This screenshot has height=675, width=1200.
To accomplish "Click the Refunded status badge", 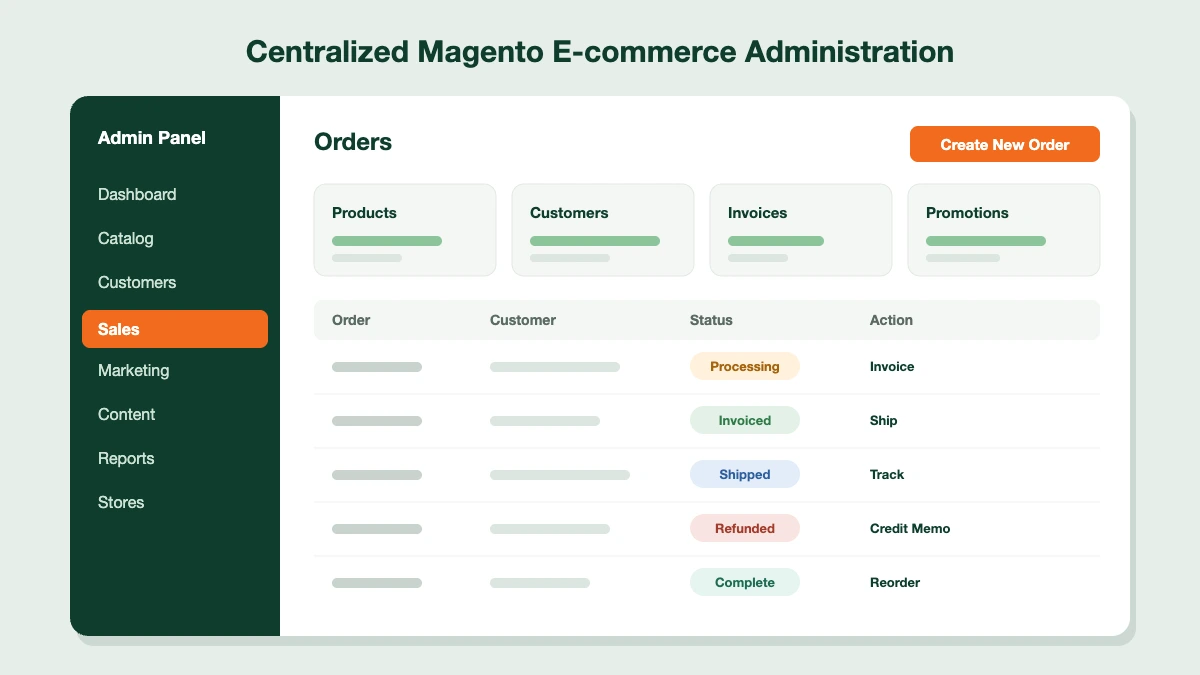I will 745,528.
